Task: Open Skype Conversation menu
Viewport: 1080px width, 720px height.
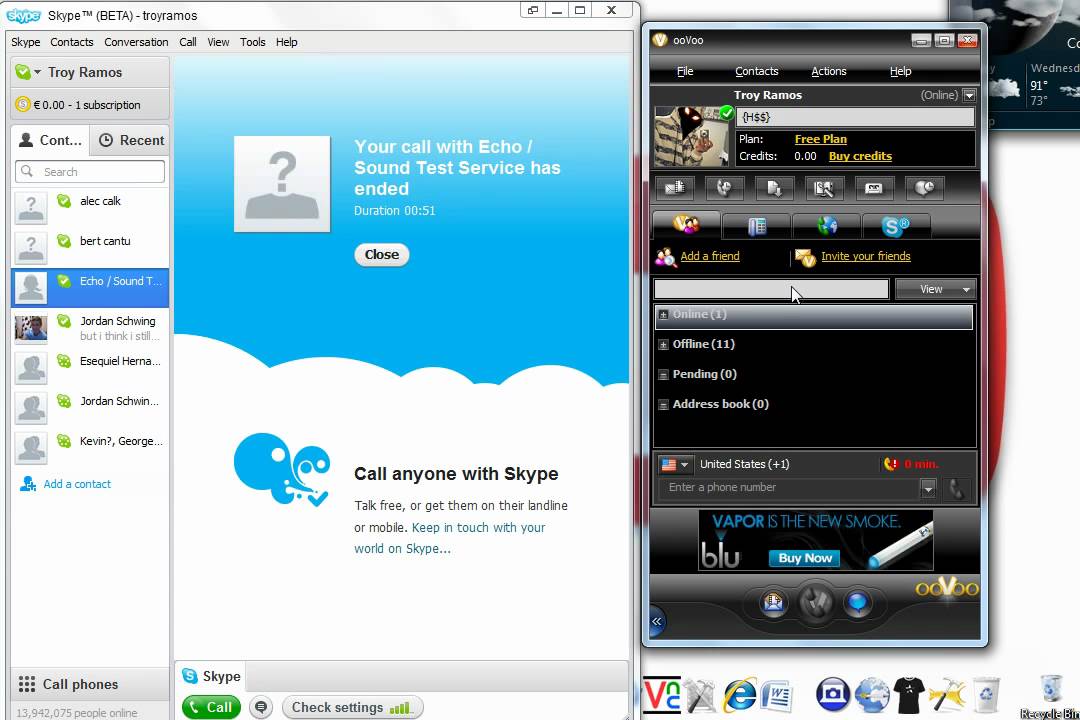Action: pos(136,42)
